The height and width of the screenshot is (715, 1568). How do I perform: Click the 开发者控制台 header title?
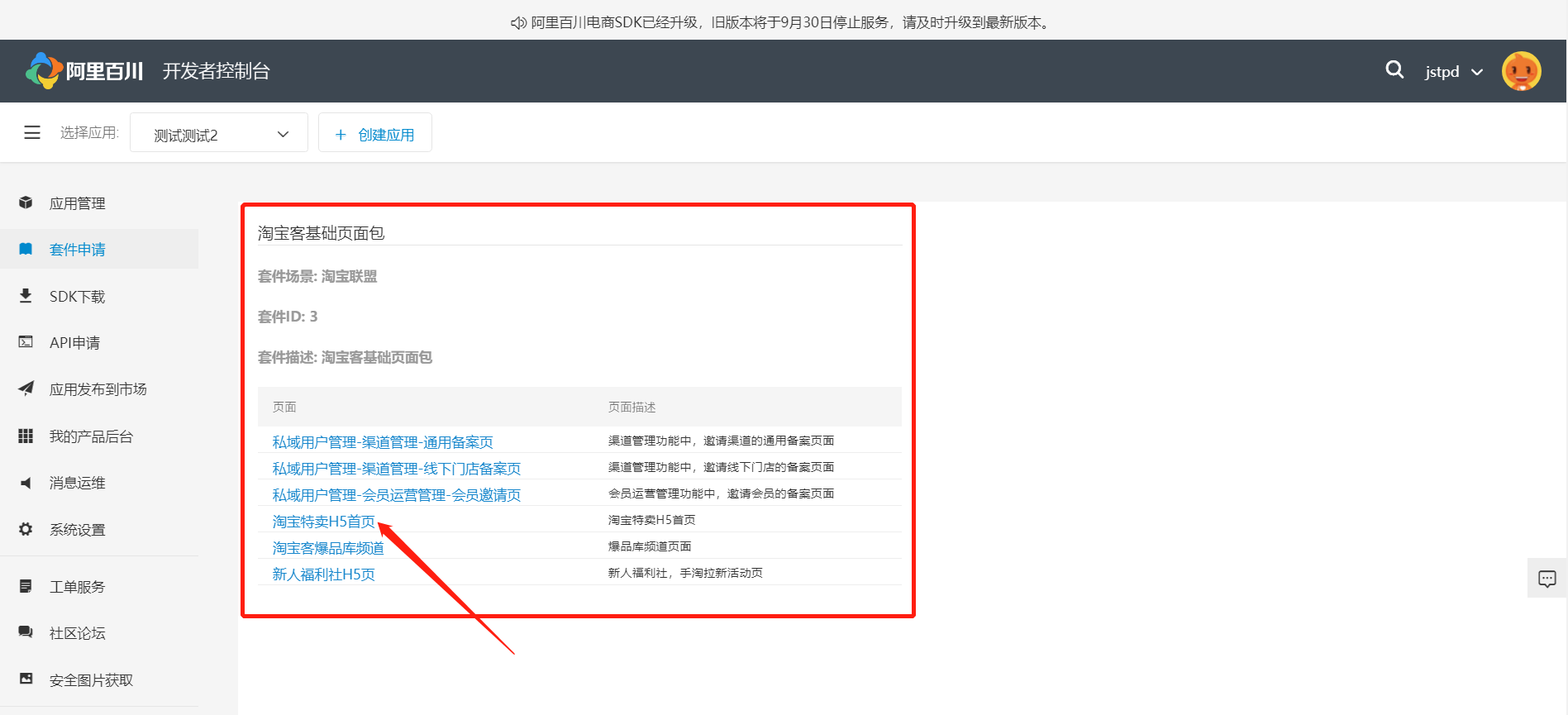click(x=216, y=71)
